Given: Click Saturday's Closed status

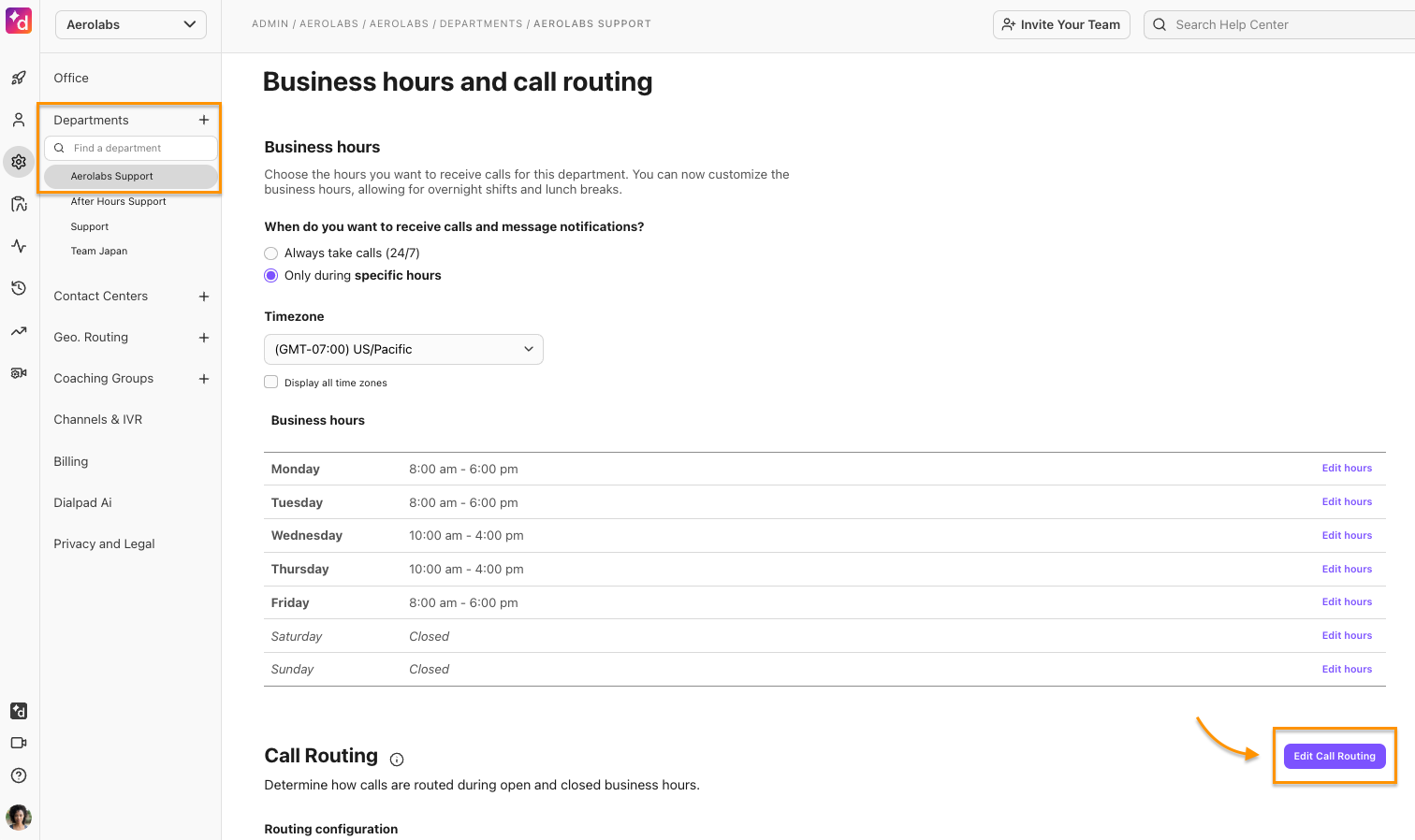Looking at the screenshot, I should pyautogui.click(x=429, y=636).
